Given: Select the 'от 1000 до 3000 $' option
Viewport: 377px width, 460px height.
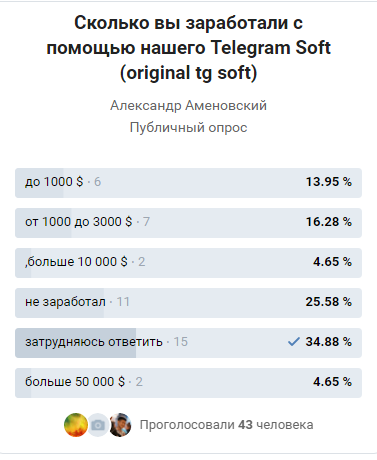Looking at the screenshot, I should coord(188,223).
